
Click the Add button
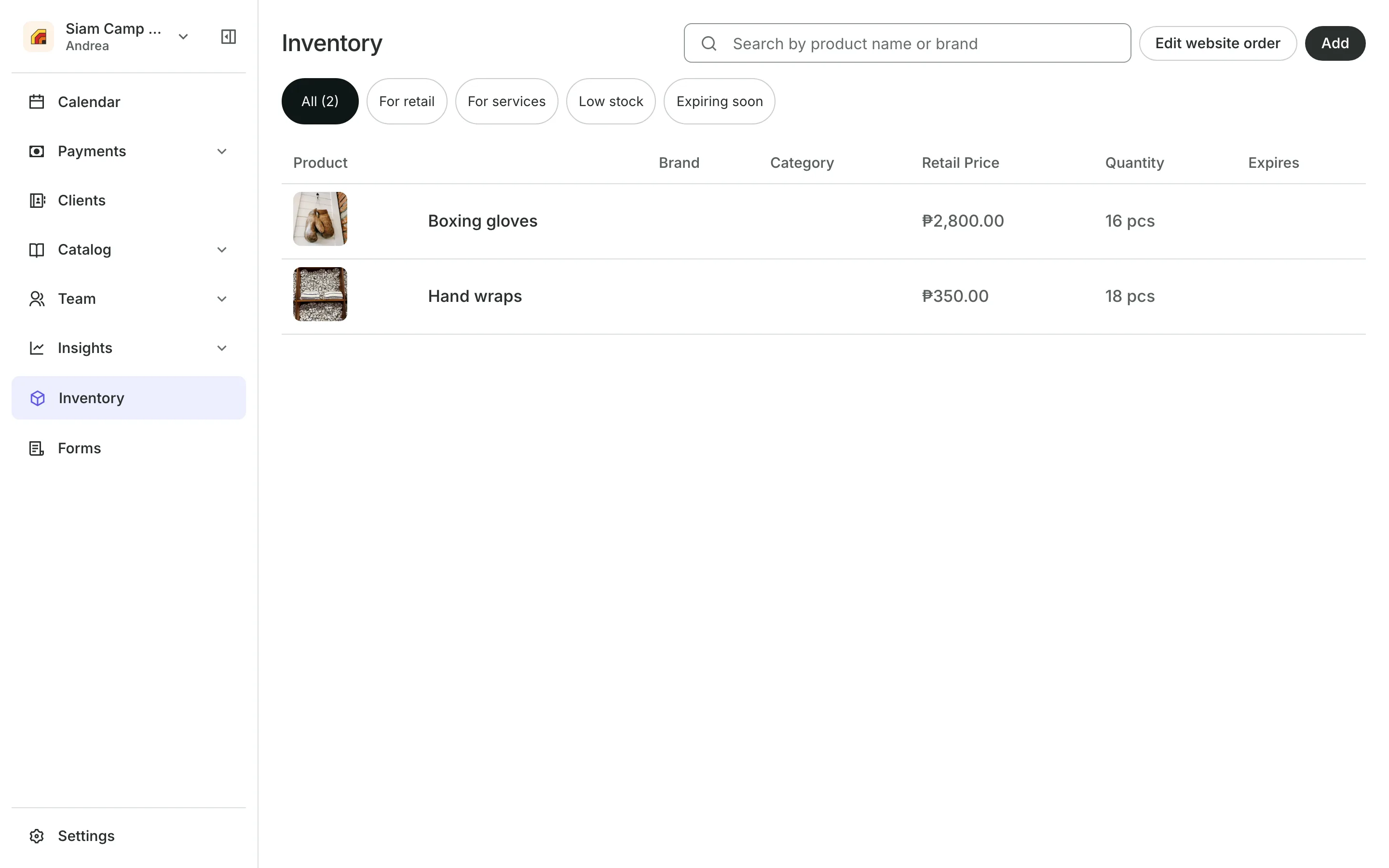1335,43
